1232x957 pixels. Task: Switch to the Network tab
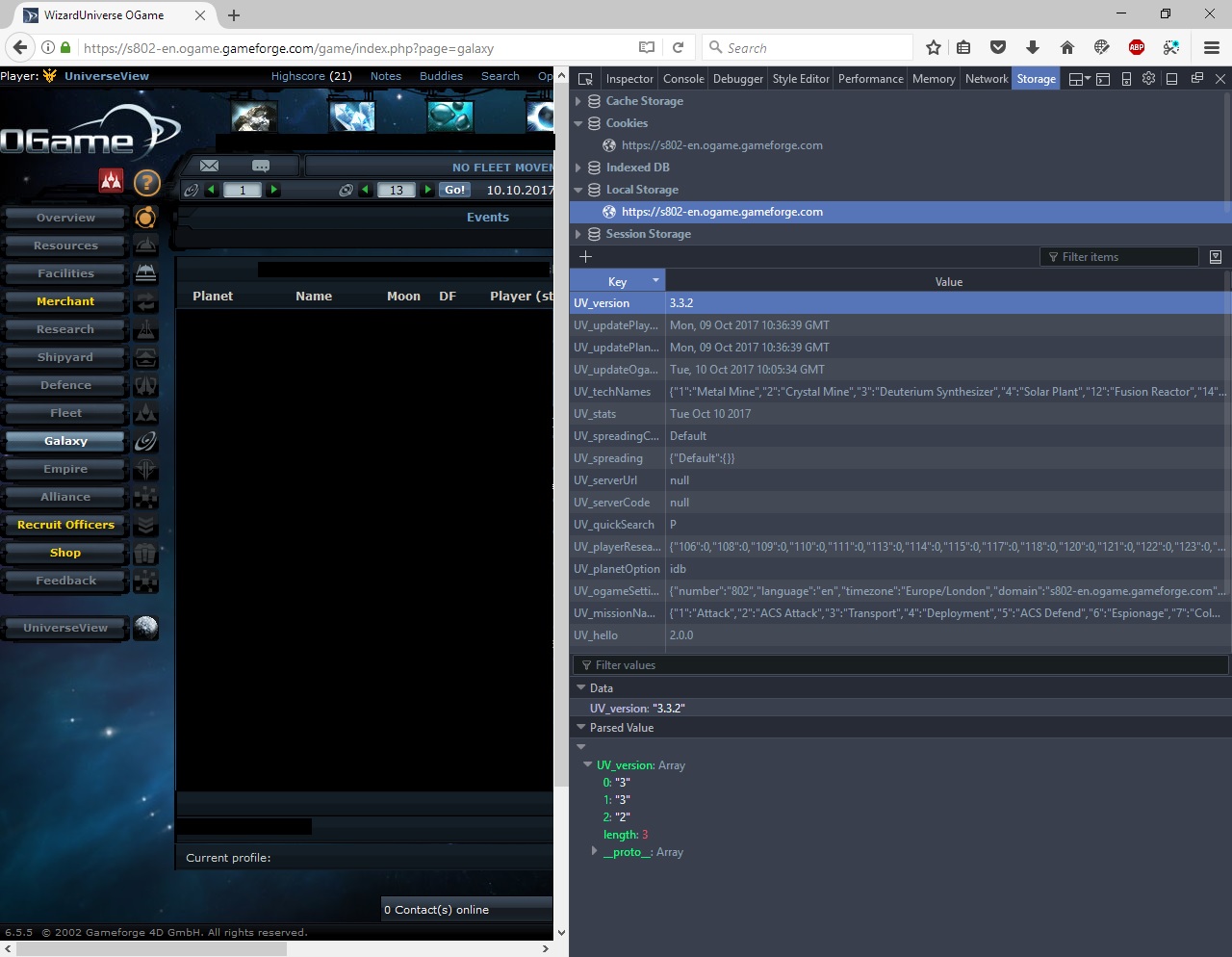click(x=987, y=79)
